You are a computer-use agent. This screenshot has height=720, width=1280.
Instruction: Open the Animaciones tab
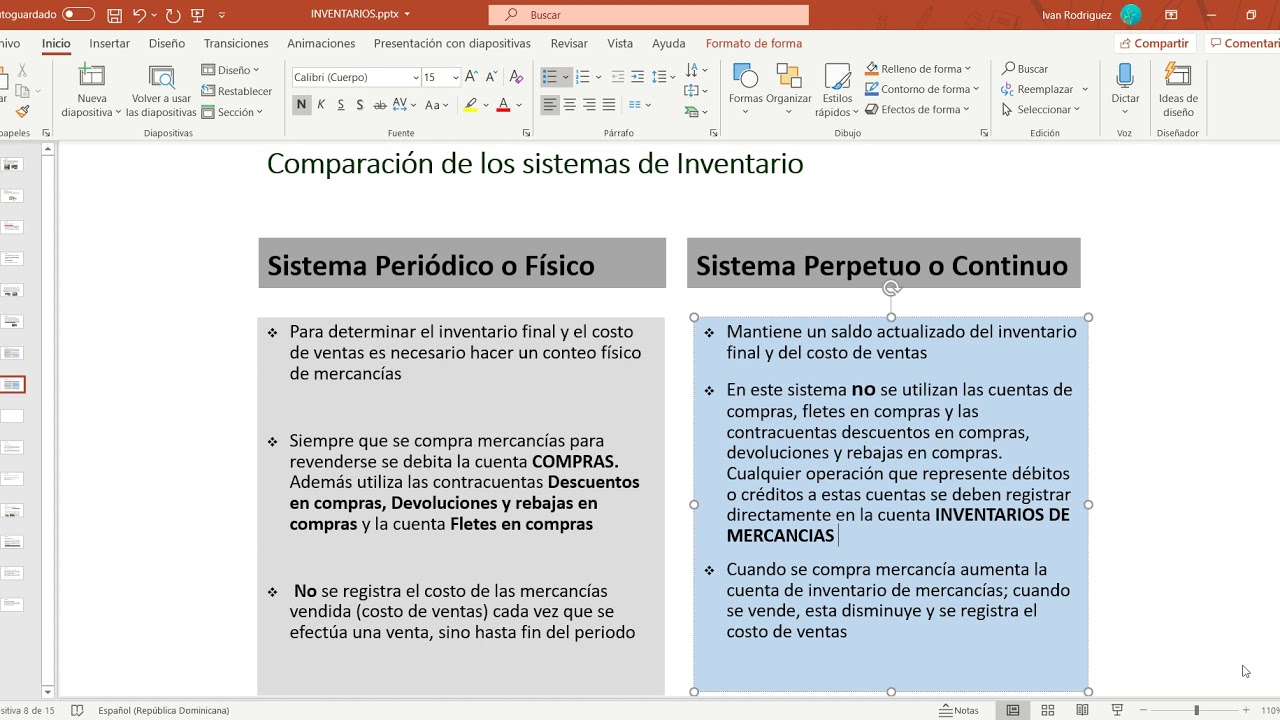click(x=321, y=44)
